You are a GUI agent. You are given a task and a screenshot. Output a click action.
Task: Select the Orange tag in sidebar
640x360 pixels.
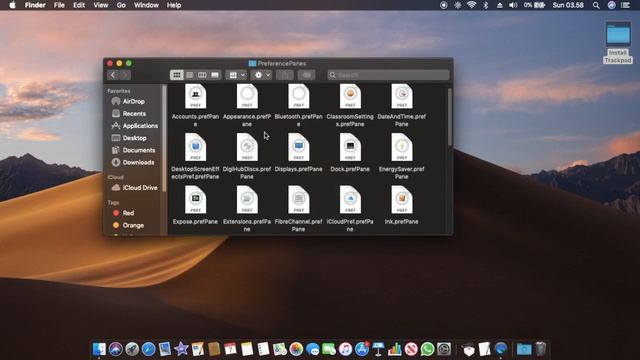tap(133, 225)
